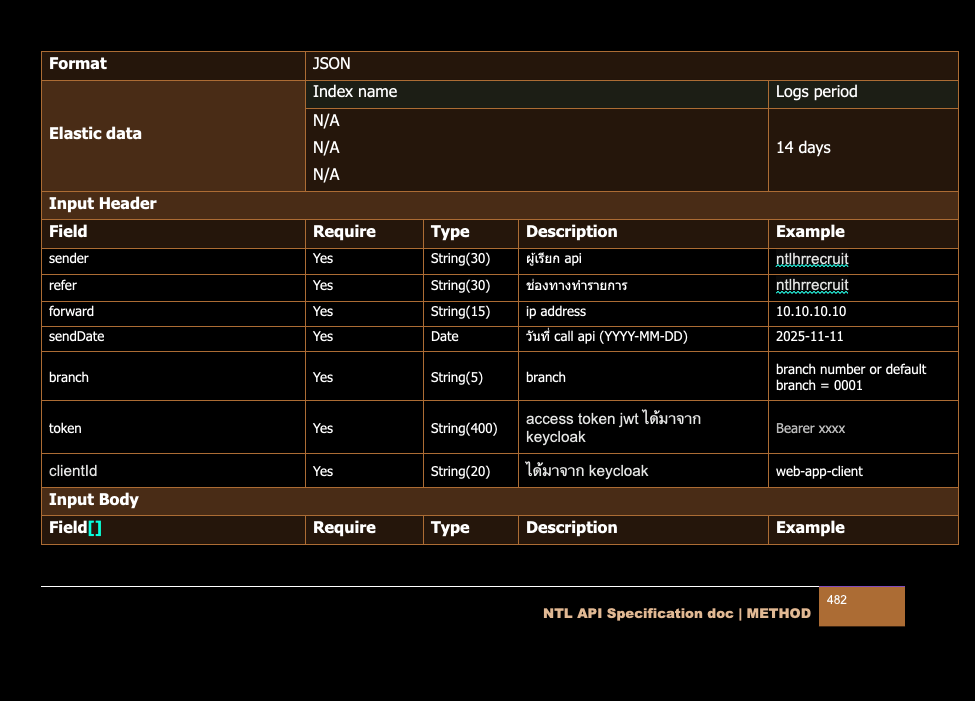Click the String(400) type cell
Viewport: 975px width, 701px height.
click(x=464, y=429)
